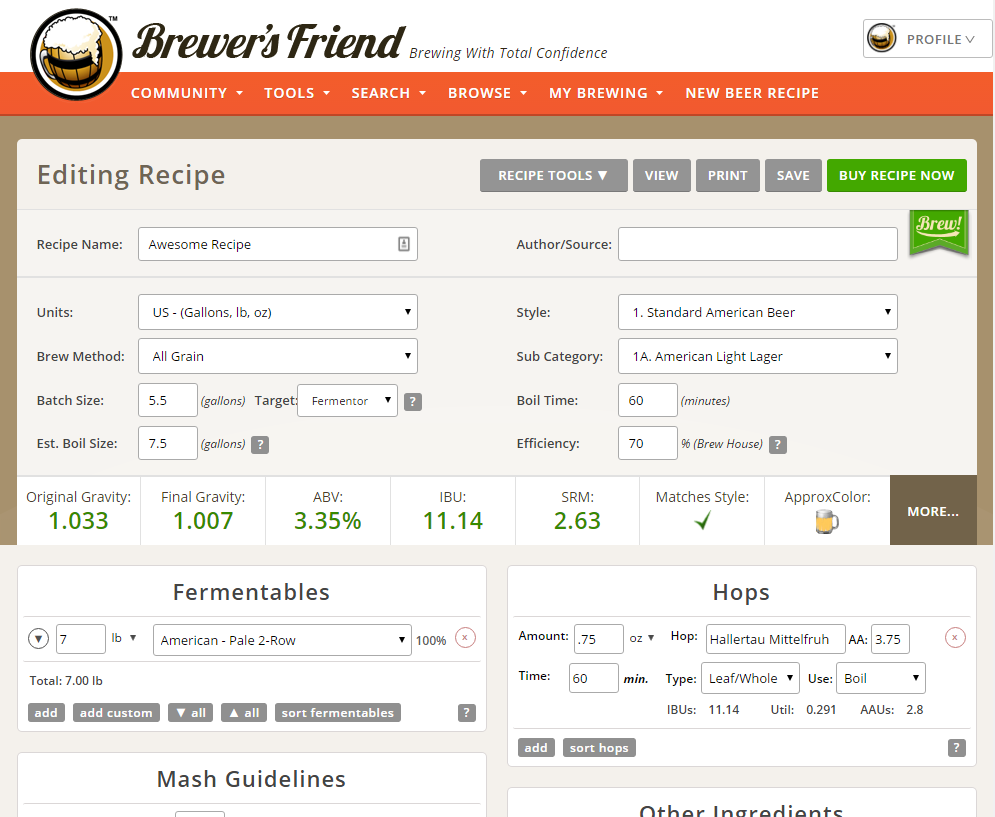Open the MY BREWING menu
995x817 pixels.
[606, 93]
